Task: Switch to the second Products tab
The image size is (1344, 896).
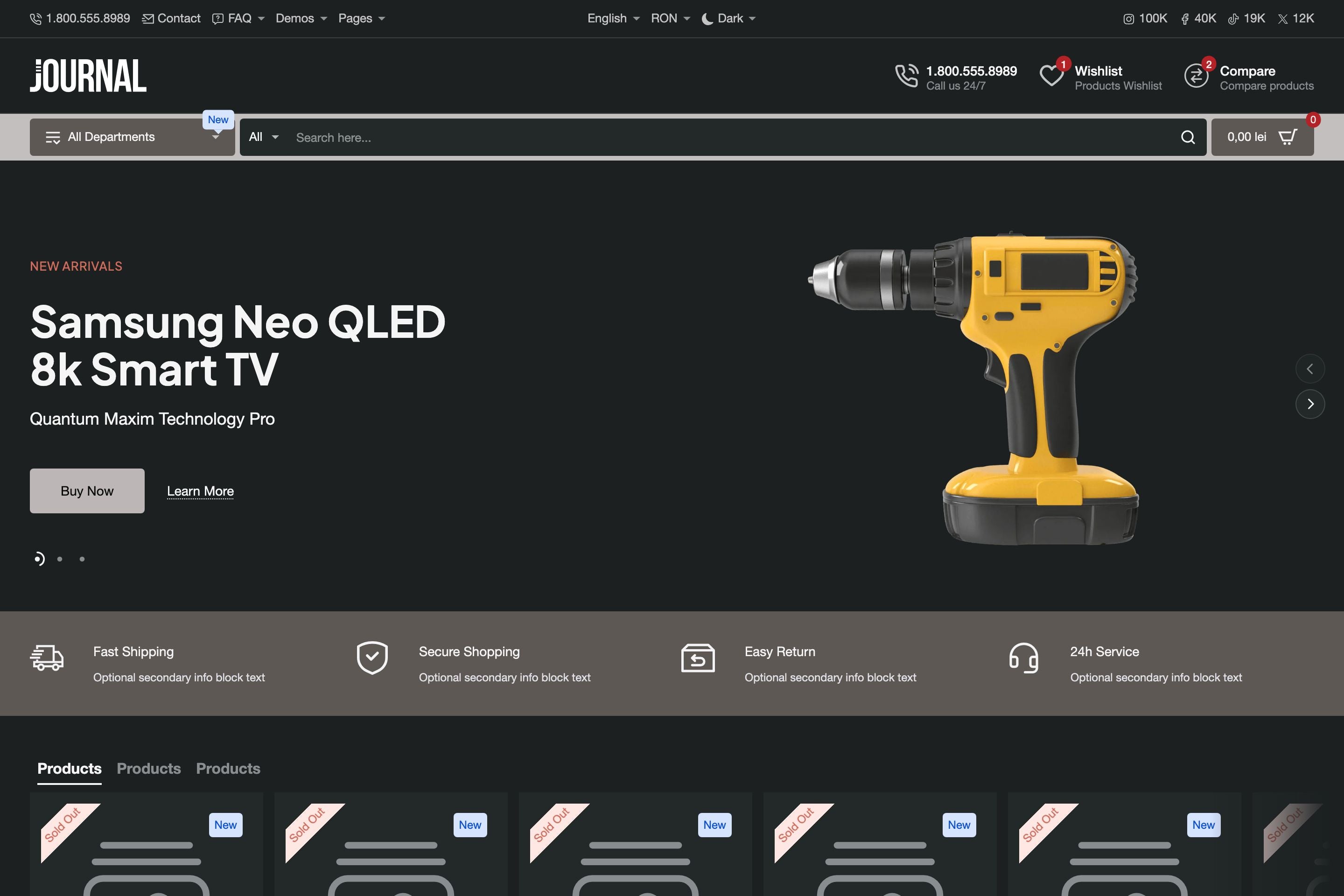Action: [x=148, y=769]
